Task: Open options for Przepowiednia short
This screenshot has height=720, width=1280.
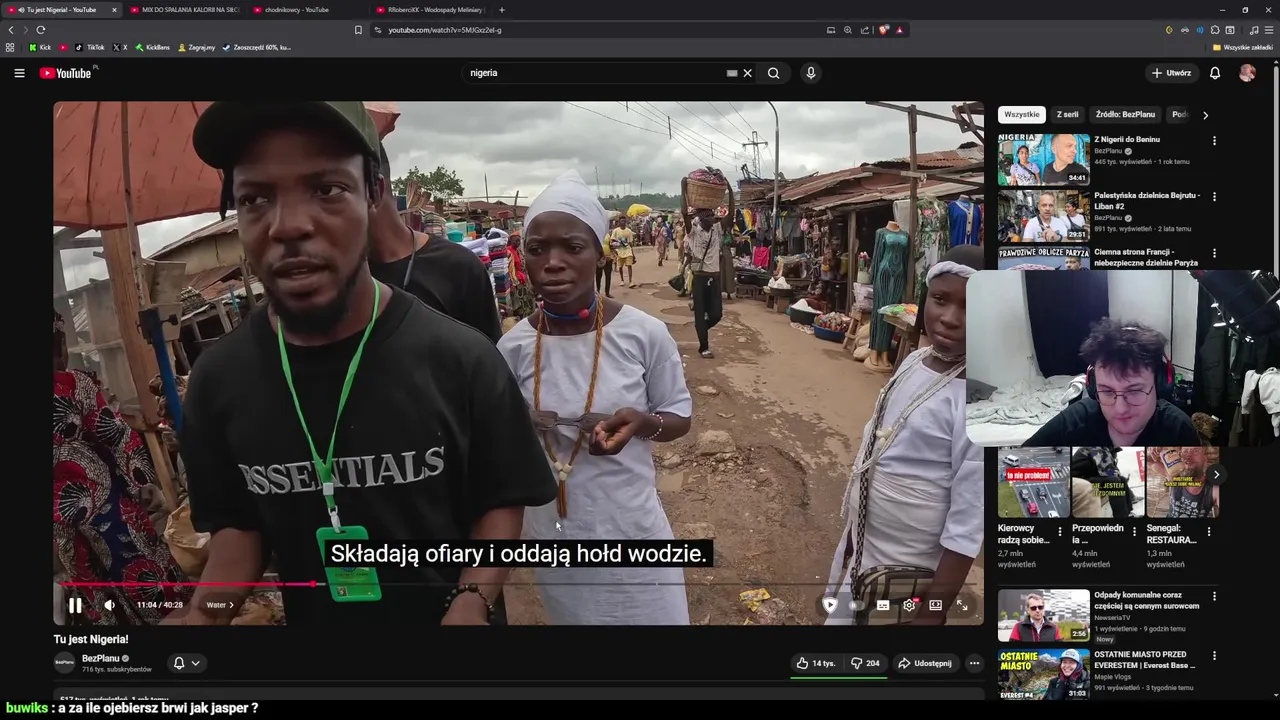Action: [1134, 531]
